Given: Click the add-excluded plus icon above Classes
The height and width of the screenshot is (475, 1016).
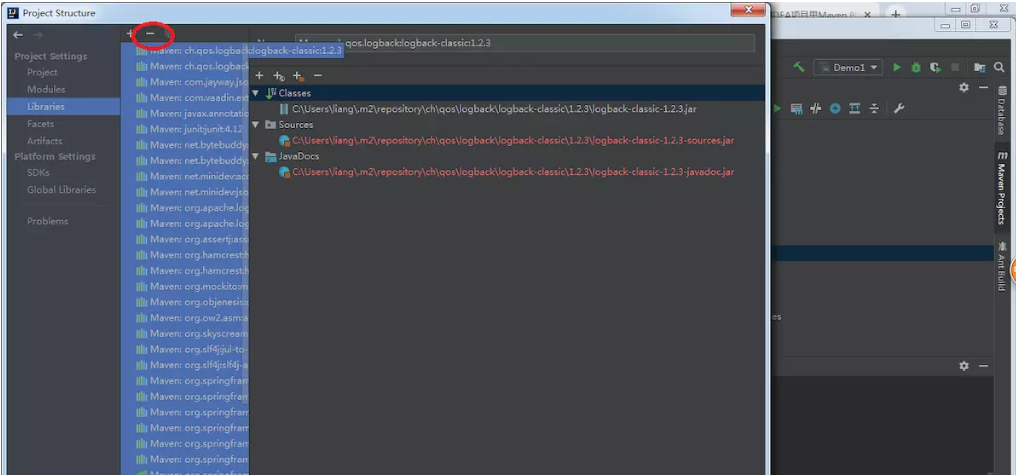Looking at the screenshot, I should 298,76.
